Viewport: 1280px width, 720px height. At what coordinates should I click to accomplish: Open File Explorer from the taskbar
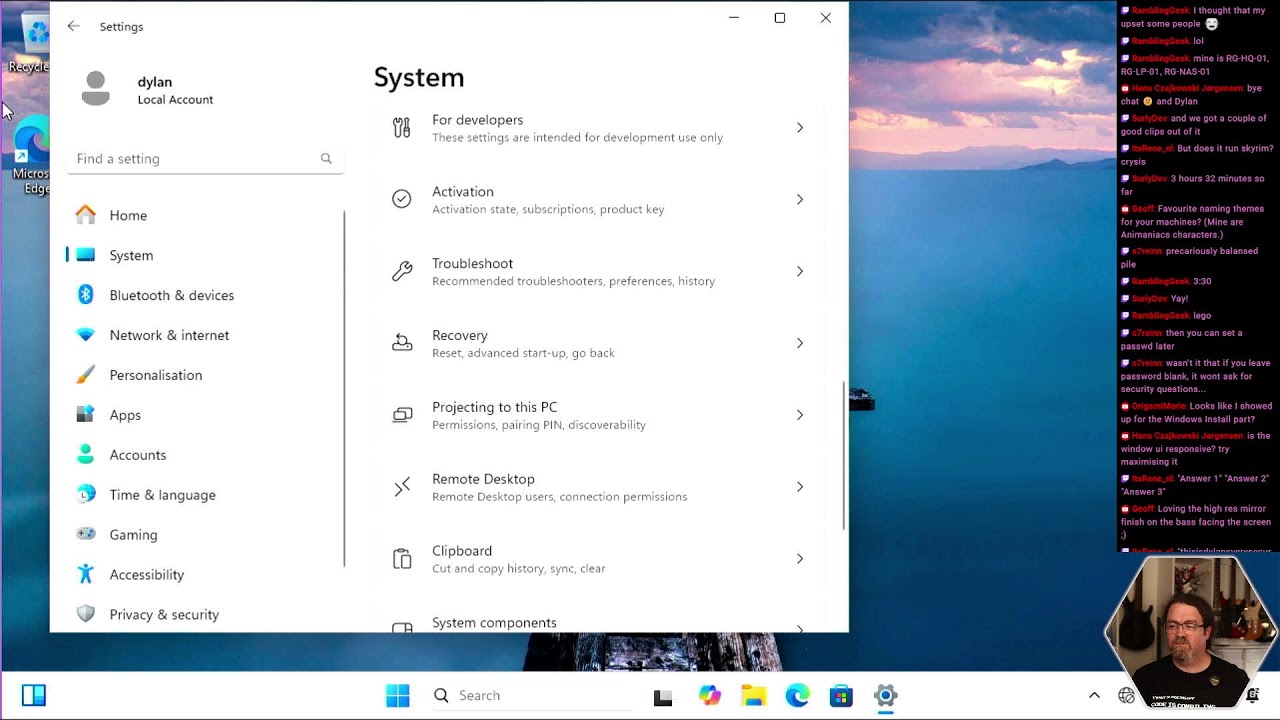pyautogui.click(x=754, y=695)
